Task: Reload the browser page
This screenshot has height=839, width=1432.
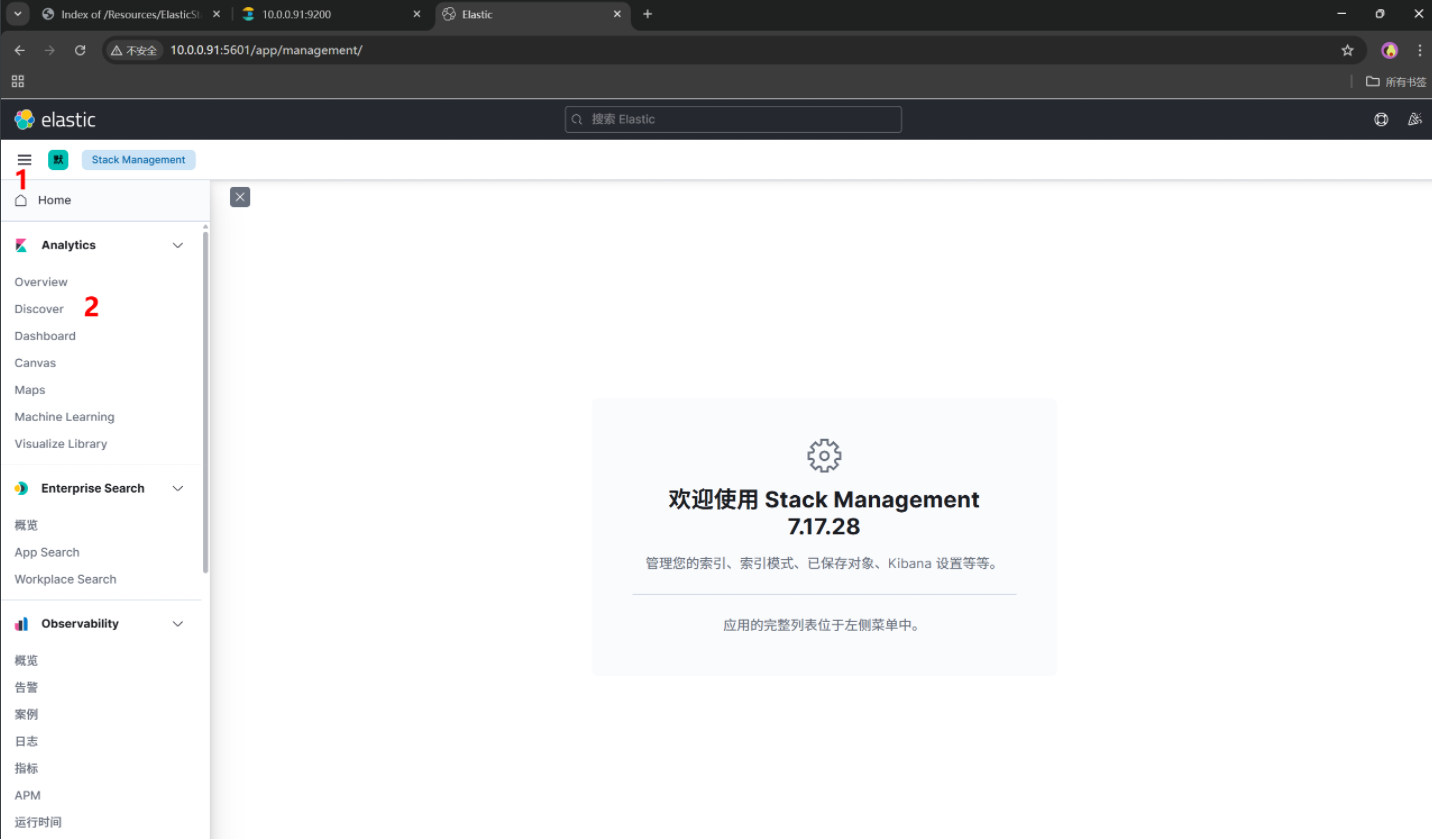Action: (80, 50)
